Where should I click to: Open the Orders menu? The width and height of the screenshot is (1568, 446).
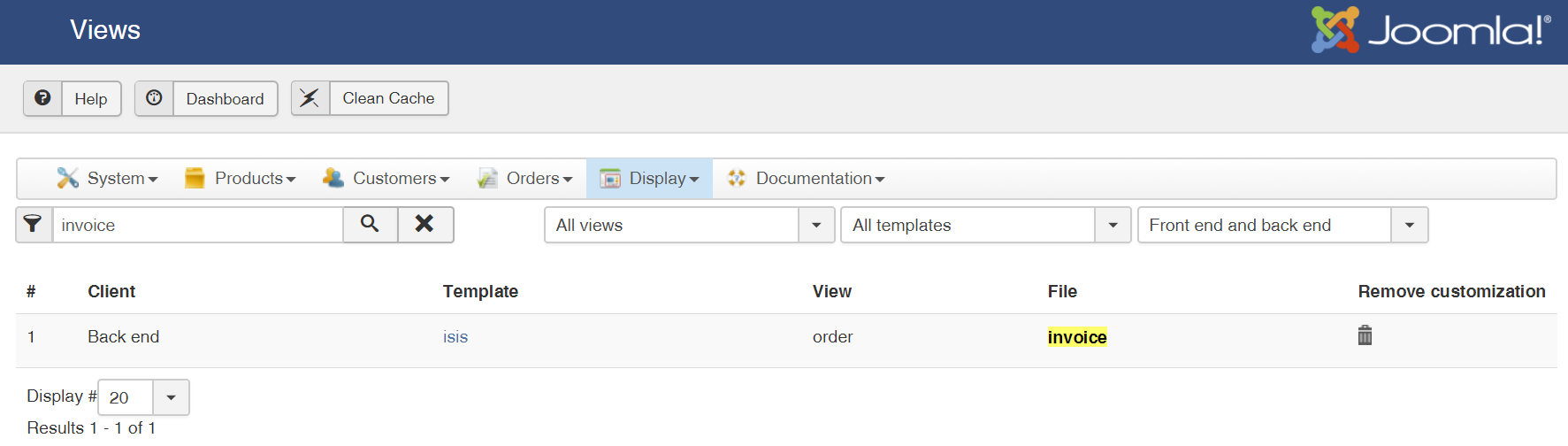[524, 179]
